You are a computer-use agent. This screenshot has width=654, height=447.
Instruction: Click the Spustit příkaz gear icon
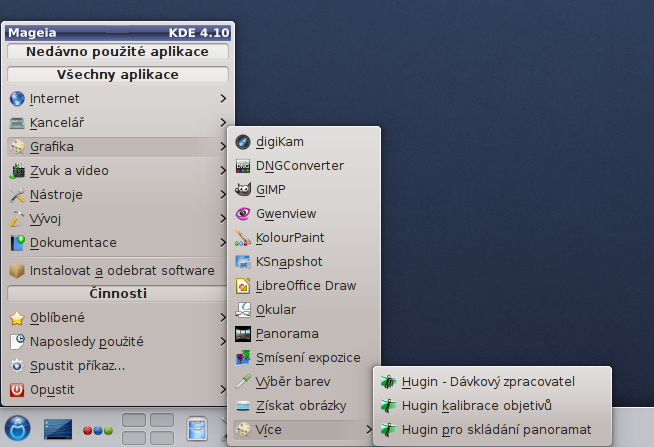17,366
